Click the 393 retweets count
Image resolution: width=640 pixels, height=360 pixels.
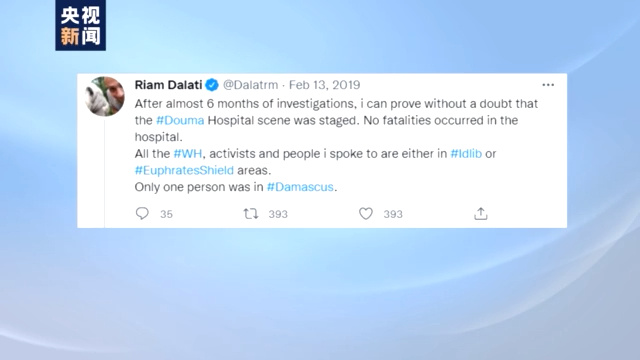coord(278,214)
